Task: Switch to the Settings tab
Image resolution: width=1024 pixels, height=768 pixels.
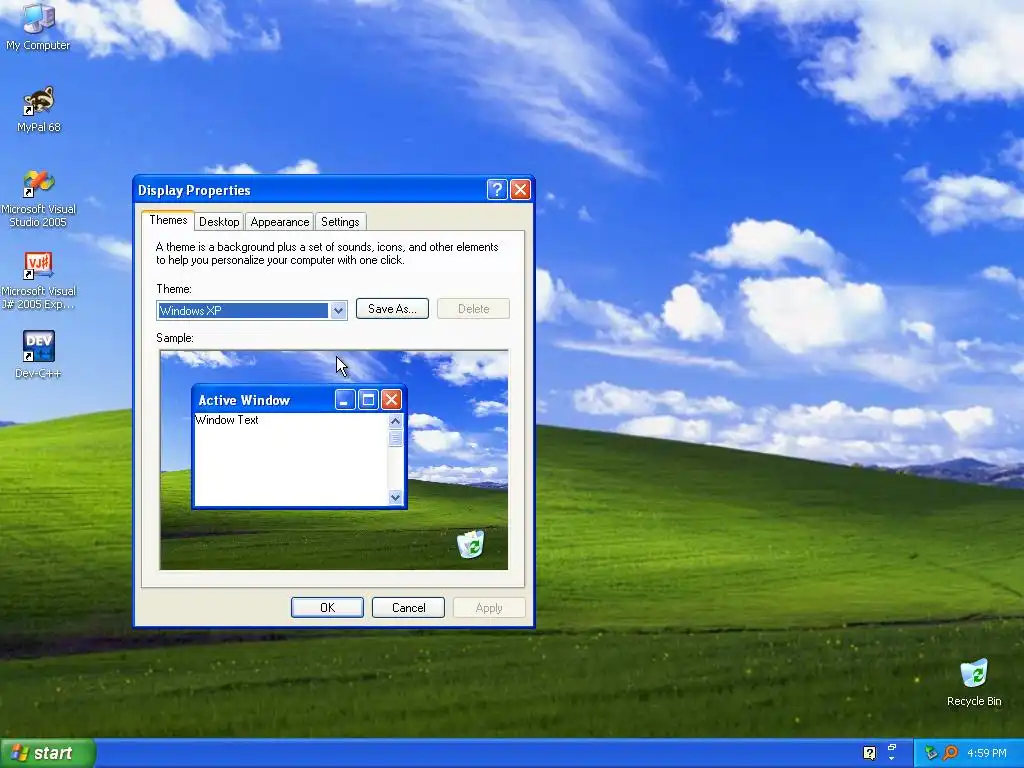Action: (x=340, y=222)
